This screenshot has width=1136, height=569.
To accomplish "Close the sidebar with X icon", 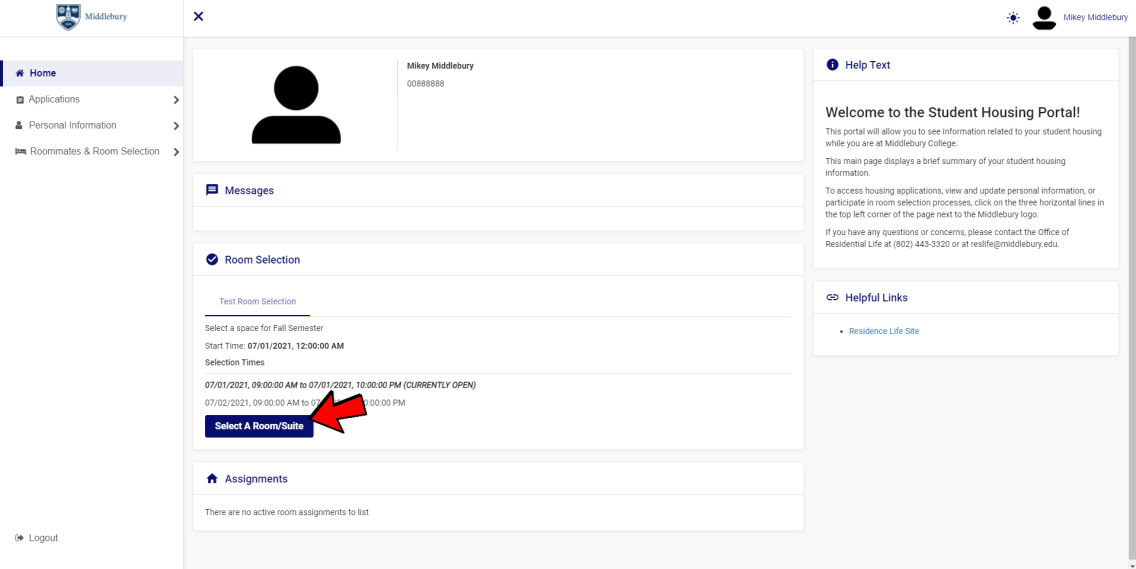I will [198, 16].
